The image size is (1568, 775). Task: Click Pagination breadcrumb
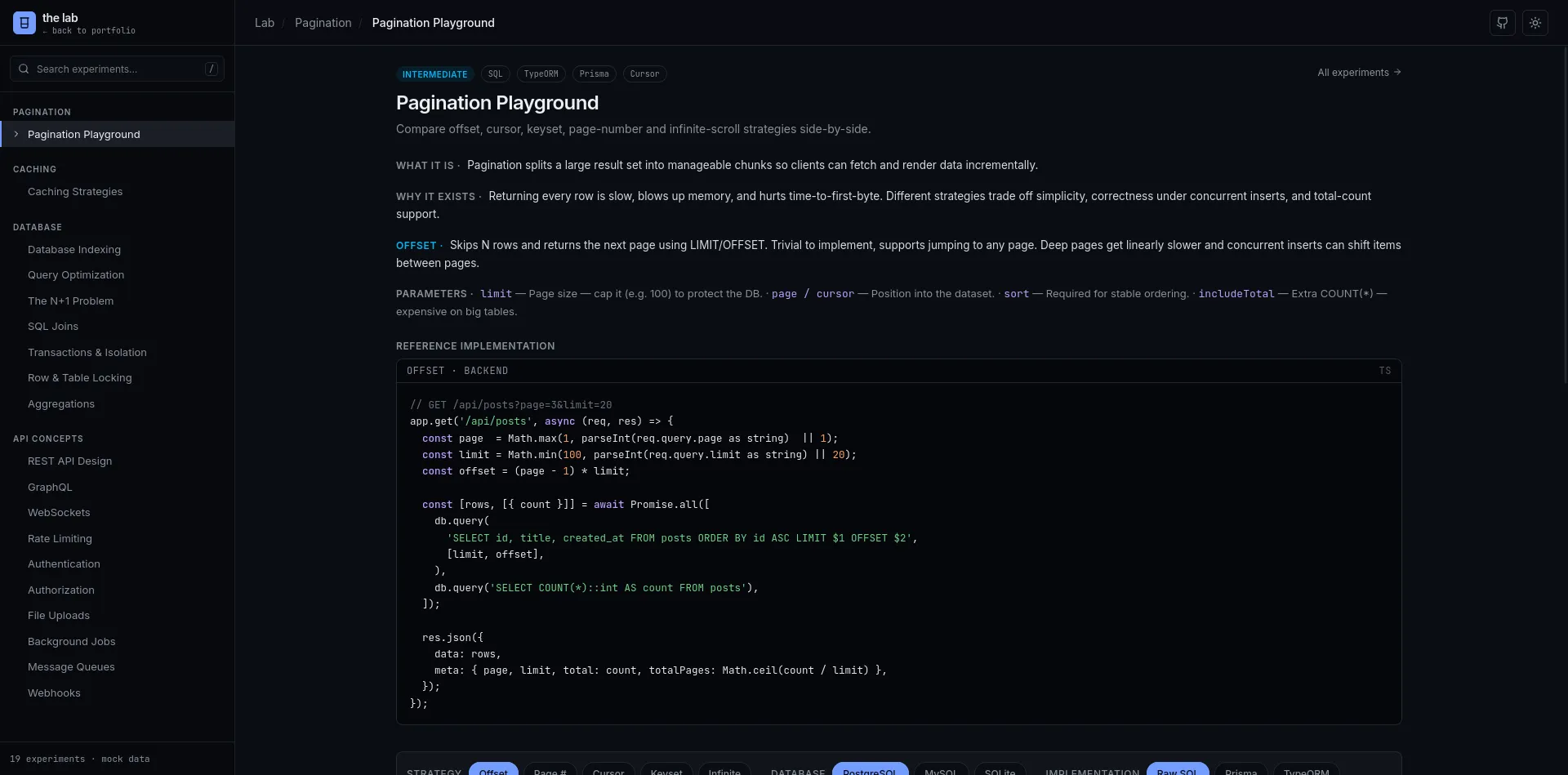[323, 23]
